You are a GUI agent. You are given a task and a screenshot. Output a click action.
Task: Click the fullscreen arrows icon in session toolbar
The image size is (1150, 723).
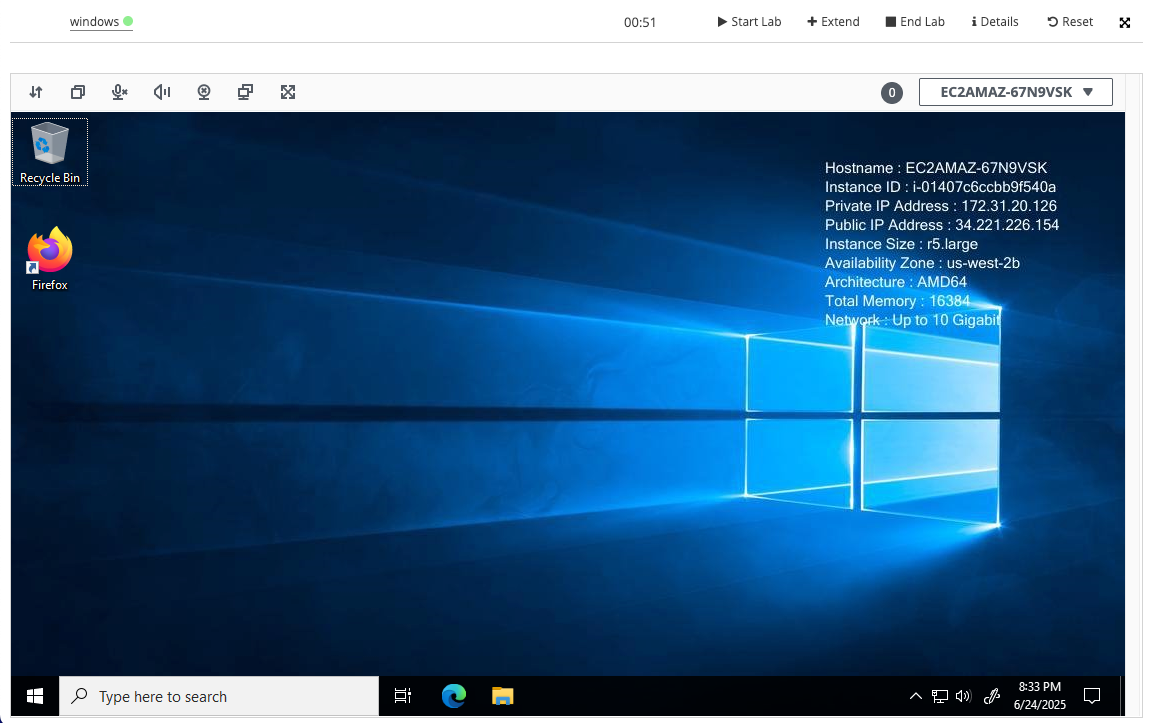pyautogui.click(x=288, y=92)
